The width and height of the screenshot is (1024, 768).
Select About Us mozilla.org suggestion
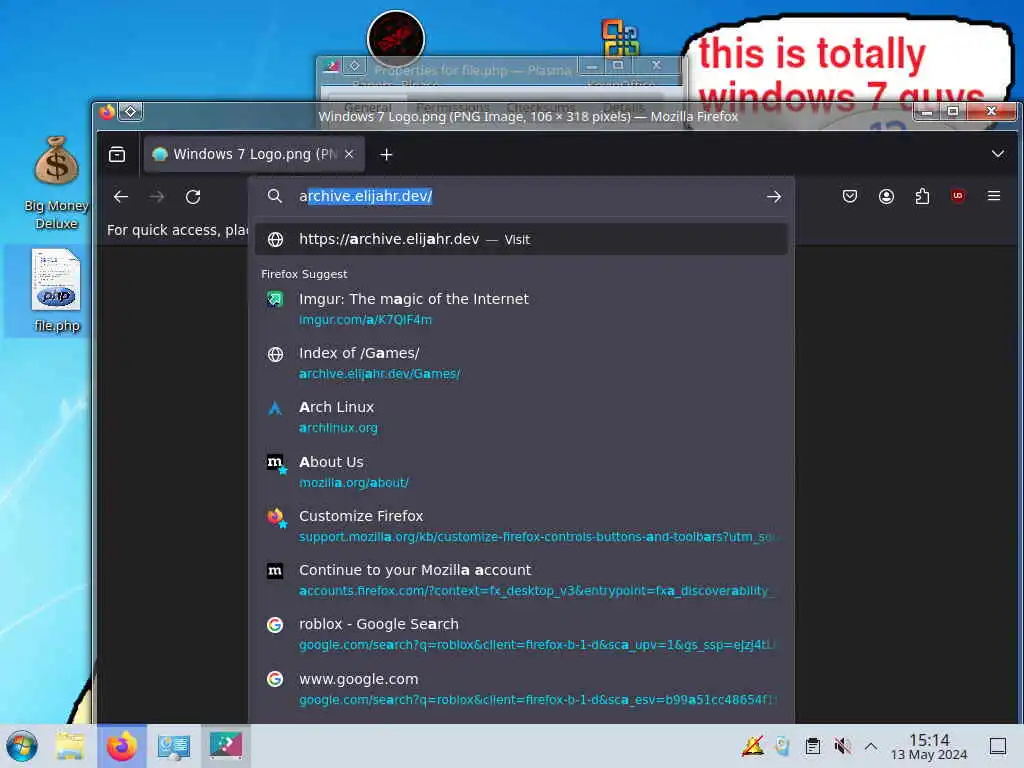point(521,472)
